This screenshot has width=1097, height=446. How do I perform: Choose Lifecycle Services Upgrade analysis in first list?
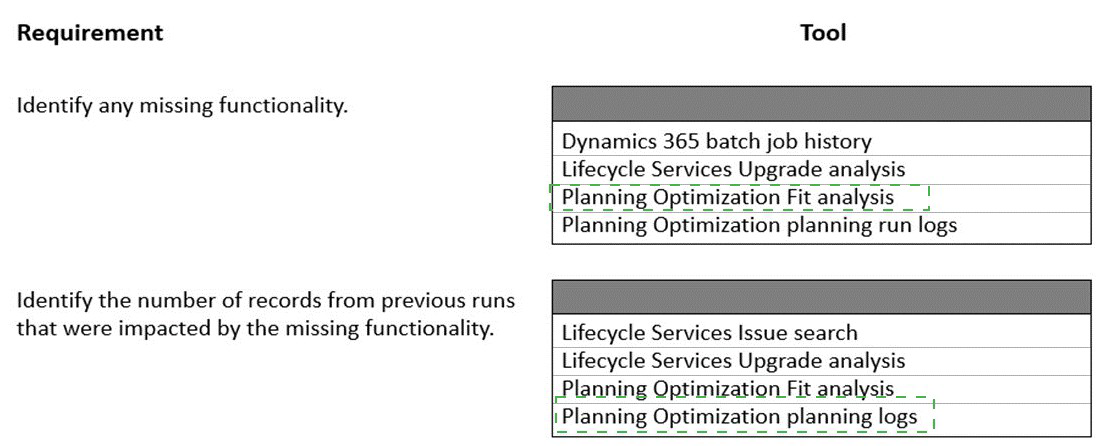[733, 169]
